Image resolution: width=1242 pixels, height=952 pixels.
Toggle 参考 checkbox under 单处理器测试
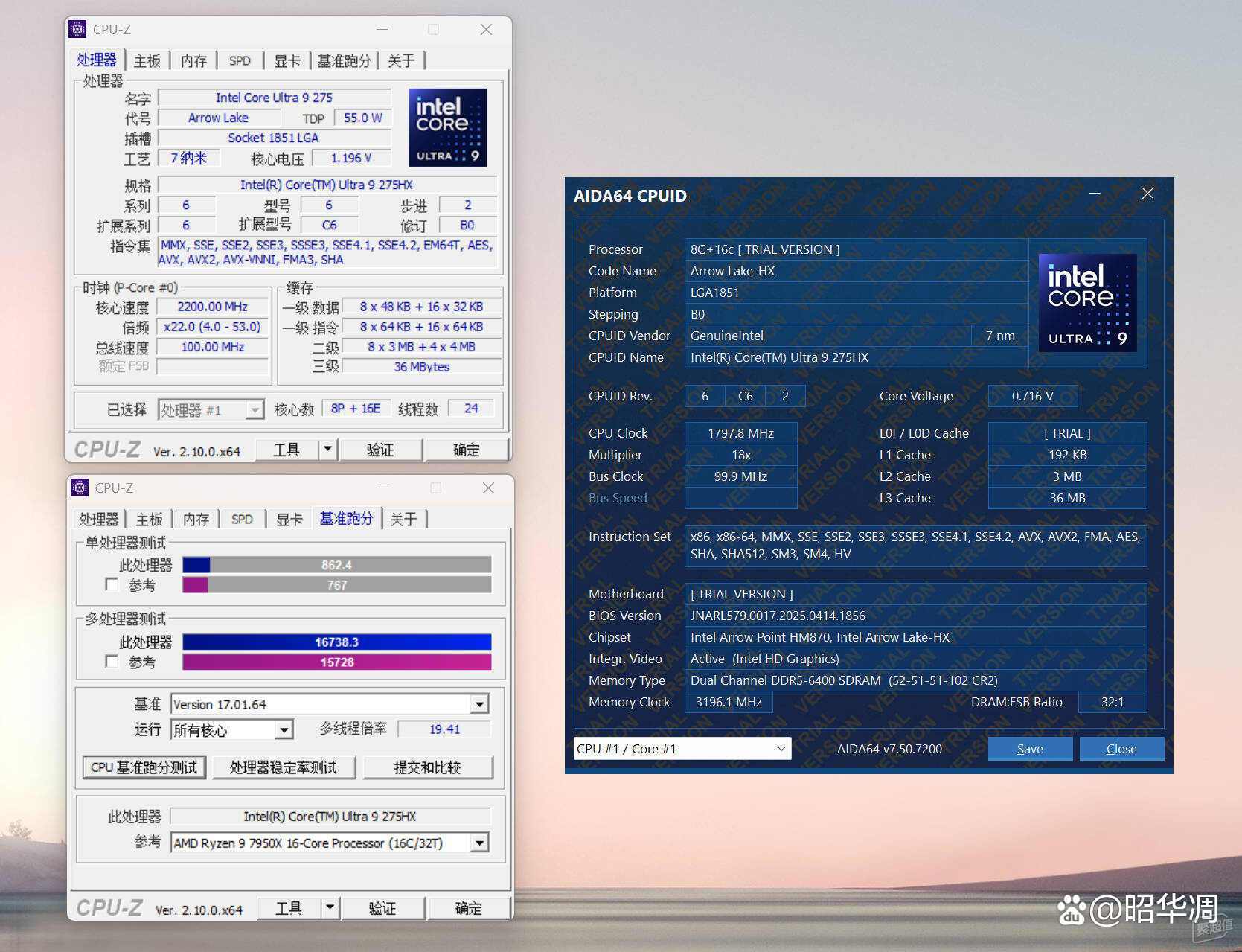click(112, 585)
